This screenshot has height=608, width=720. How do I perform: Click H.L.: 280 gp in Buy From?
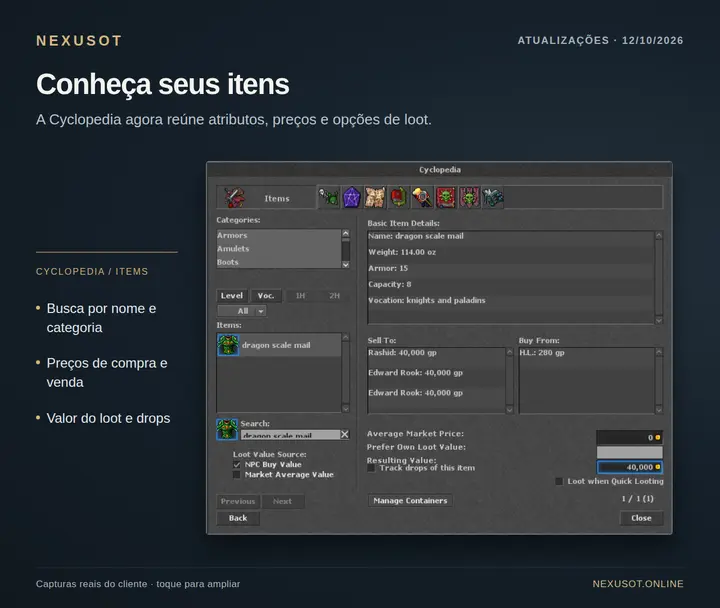[587, 353]
